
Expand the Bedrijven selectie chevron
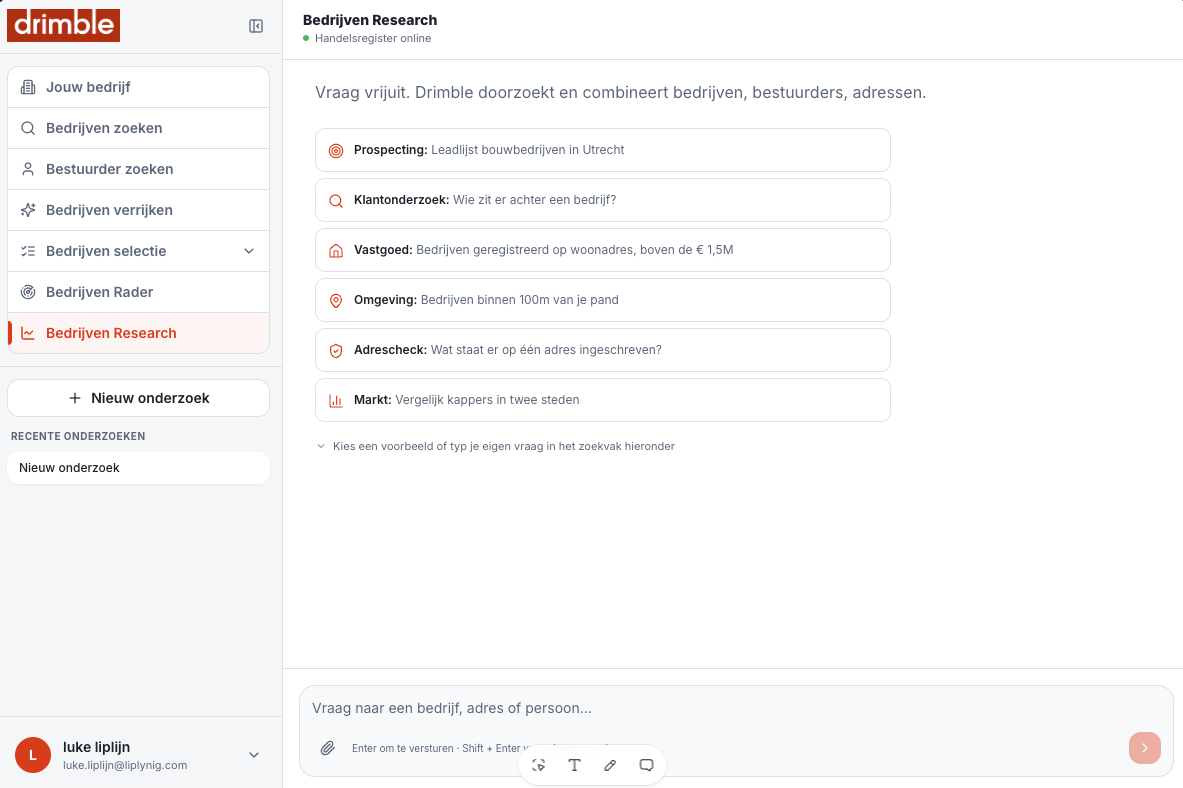[249, 251]
